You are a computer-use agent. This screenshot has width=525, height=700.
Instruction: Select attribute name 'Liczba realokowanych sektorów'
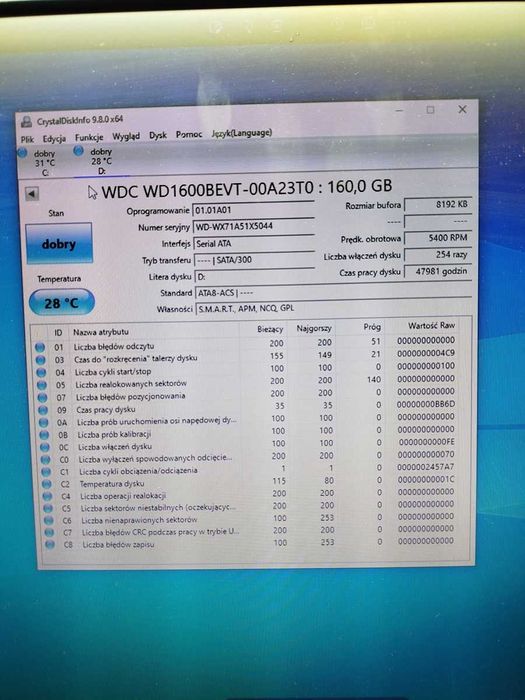point(131,384)
